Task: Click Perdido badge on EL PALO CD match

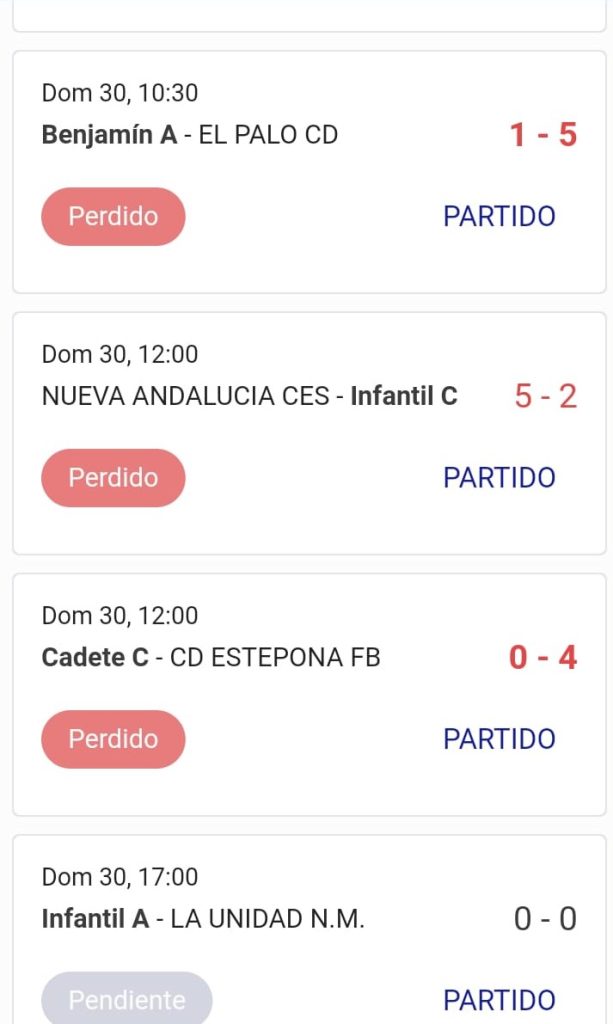Action: pyautogui.click(x=113, y=216)
